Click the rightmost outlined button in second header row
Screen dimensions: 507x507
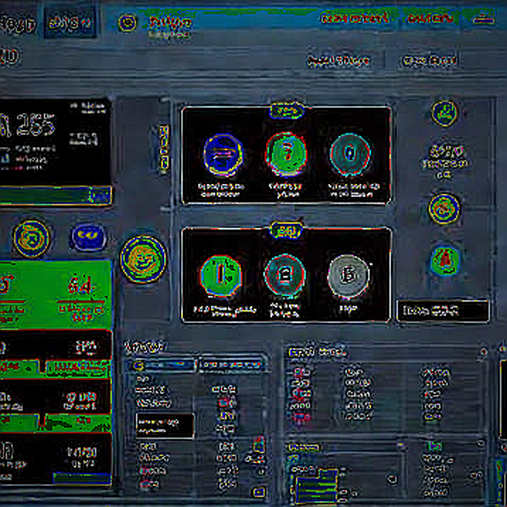(x=429, y=61)
